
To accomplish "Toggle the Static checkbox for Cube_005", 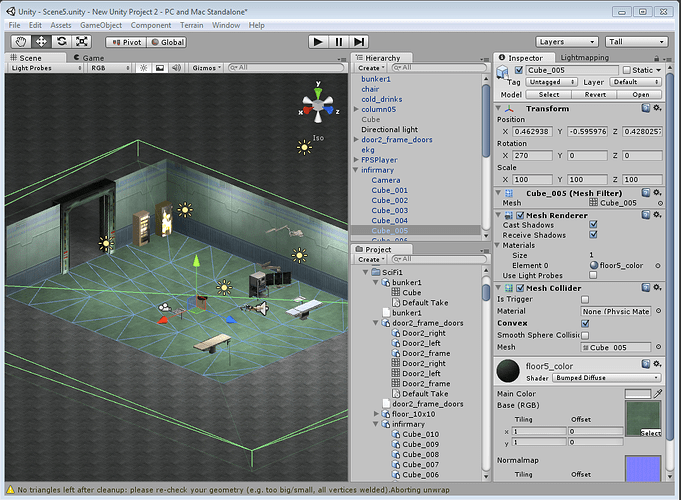I will (626, 70).
